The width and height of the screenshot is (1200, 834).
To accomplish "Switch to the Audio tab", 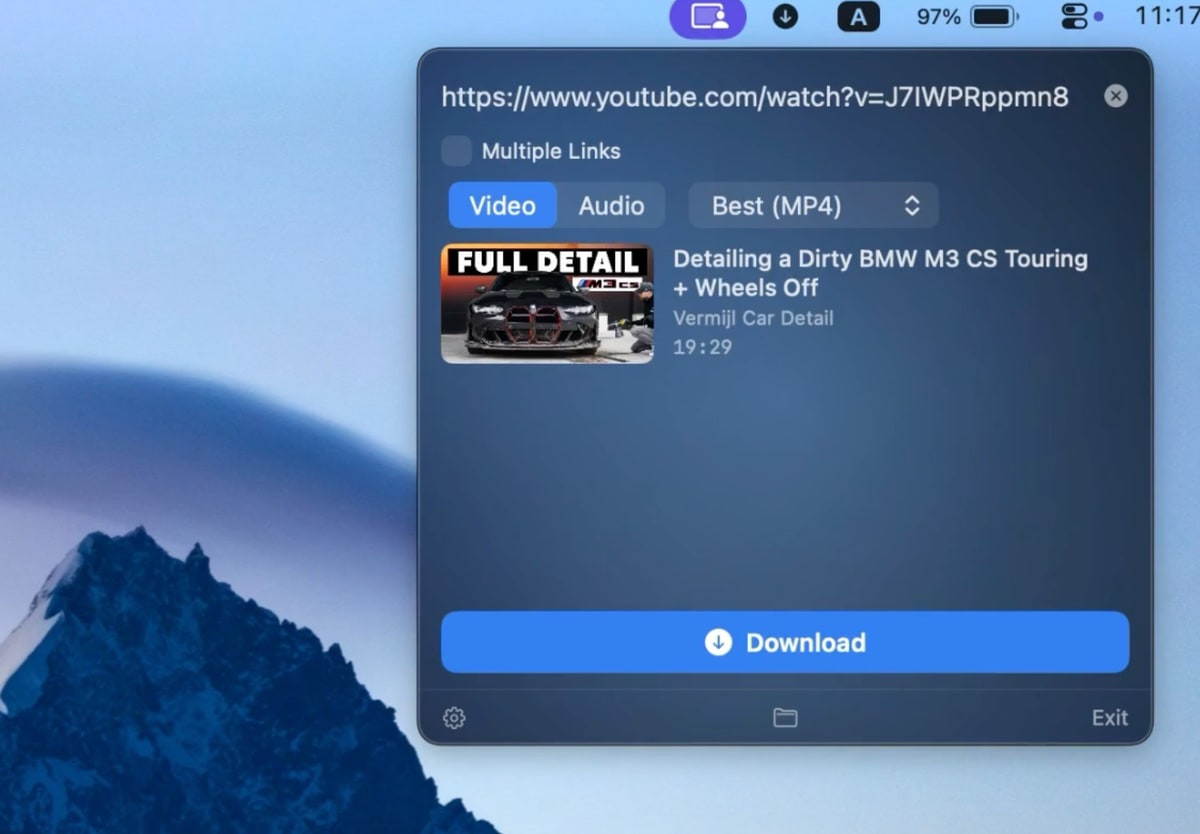I will 611,206.
